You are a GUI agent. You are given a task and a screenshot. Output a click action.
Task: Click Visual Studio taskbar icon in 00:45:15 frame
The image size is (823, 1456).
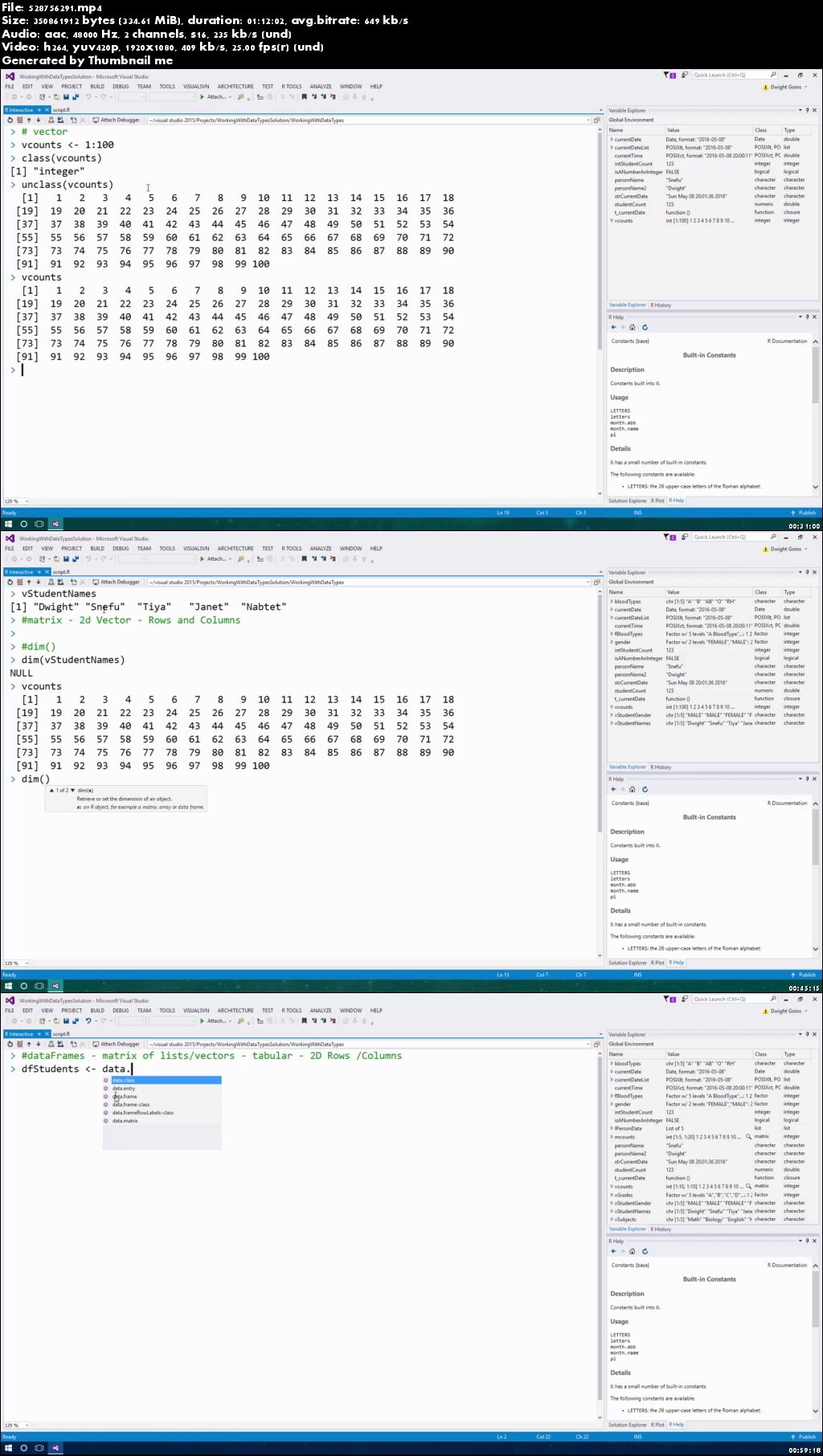tap(55, 986)
